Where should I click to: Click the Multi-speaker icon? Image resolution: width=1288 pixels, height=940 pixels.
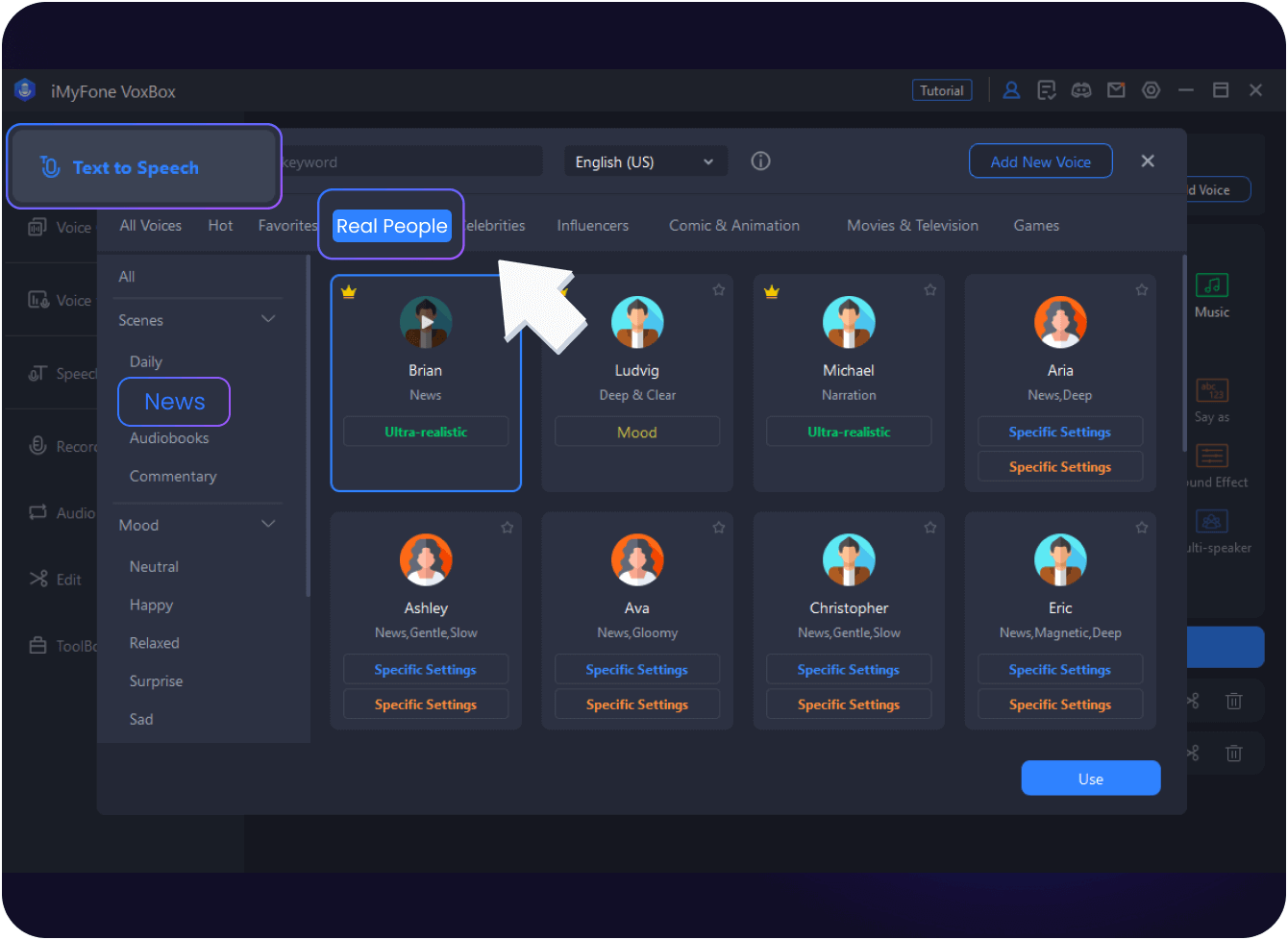(x=1212, y=521)
